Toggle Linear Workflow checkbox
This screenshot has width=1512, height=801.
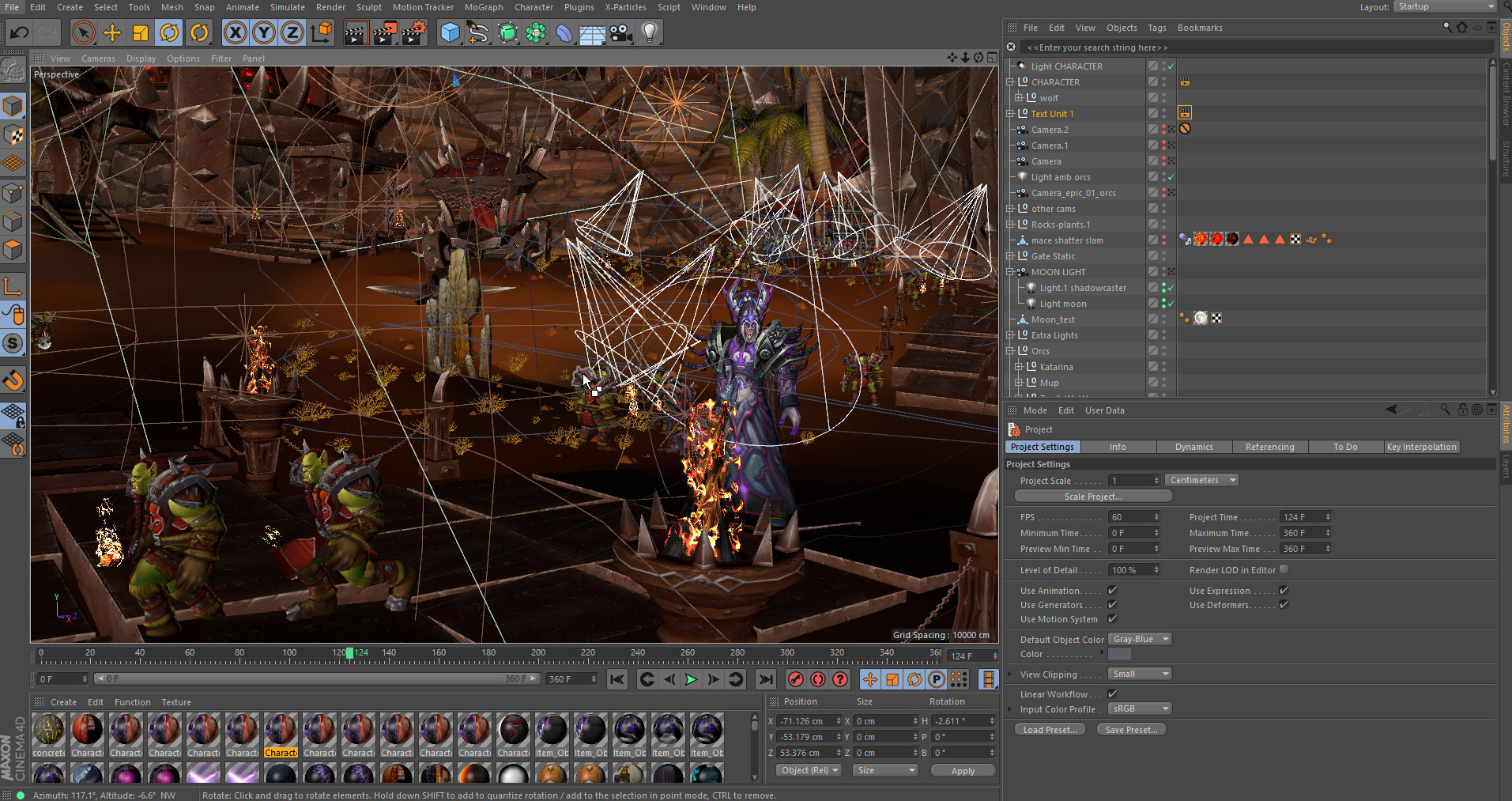(x=1112, y=693)
